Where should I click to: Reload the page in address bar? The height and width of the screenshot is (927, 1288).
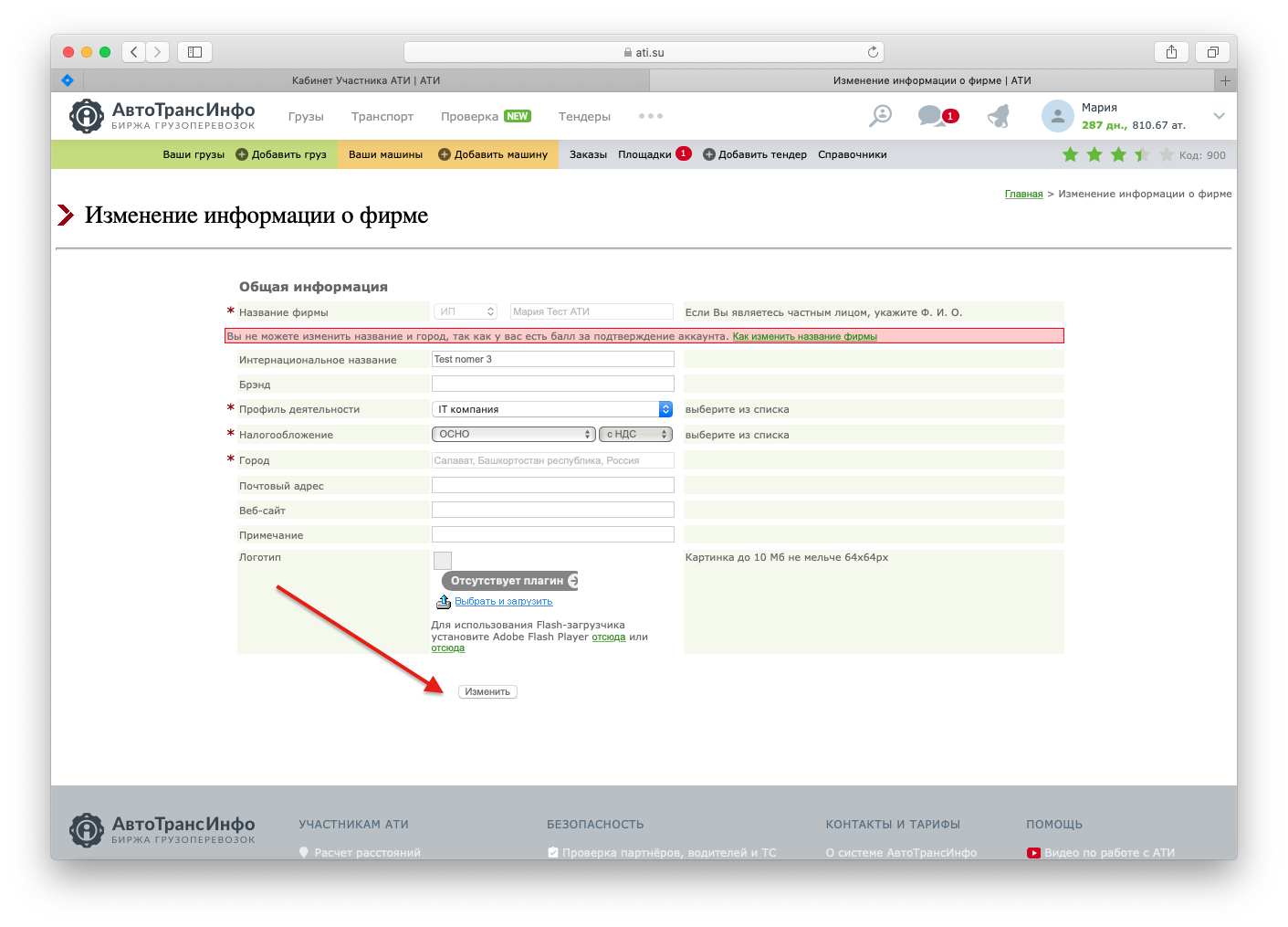[873, 52]
